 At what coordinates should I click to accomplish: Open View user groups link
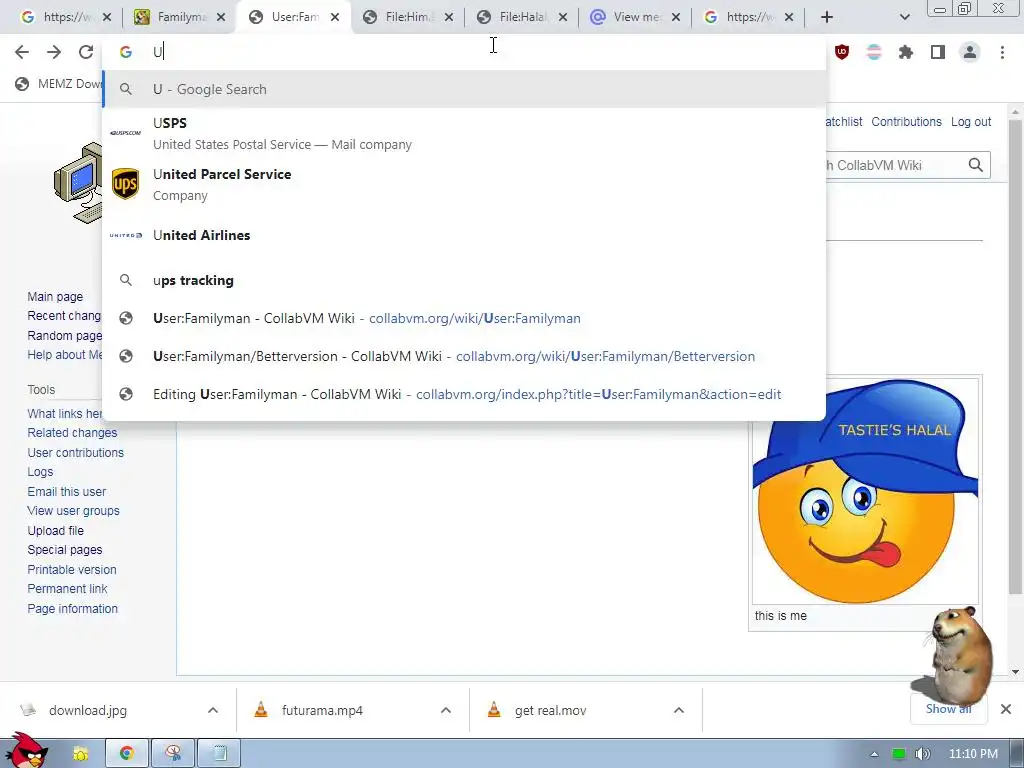tap(74, 511)
